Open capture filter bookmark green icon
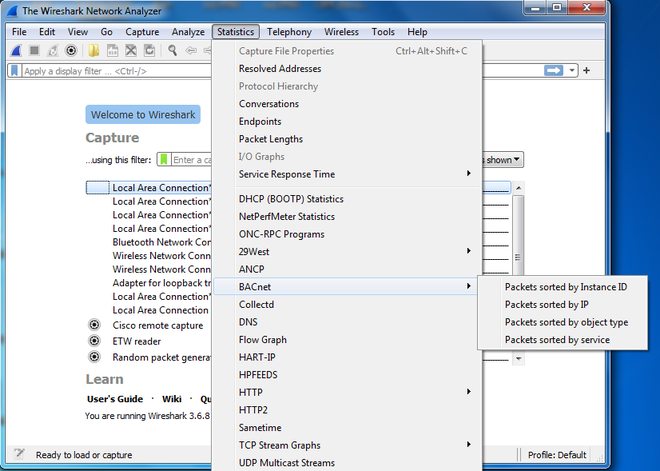The width and height of the screenshot is (660, 471). (164, 160)
